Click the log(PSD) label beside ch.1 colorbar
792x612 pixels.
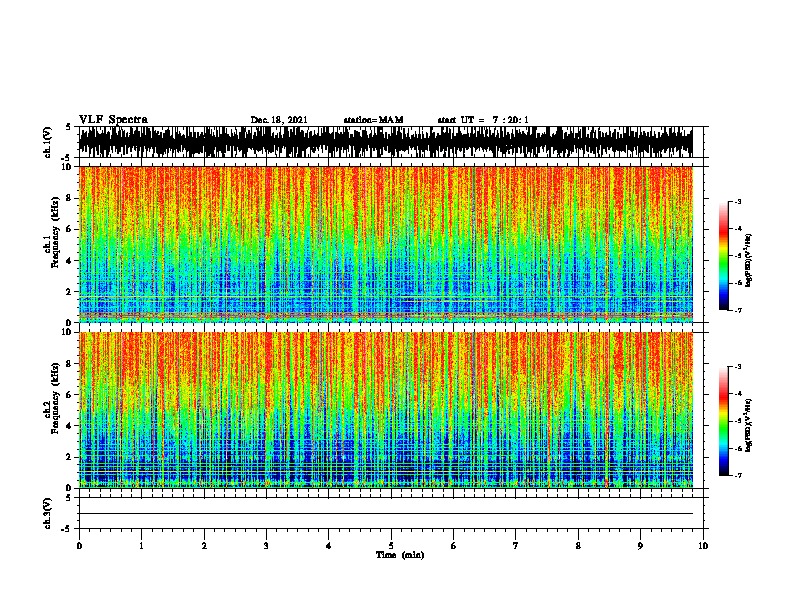coord(748,260)
